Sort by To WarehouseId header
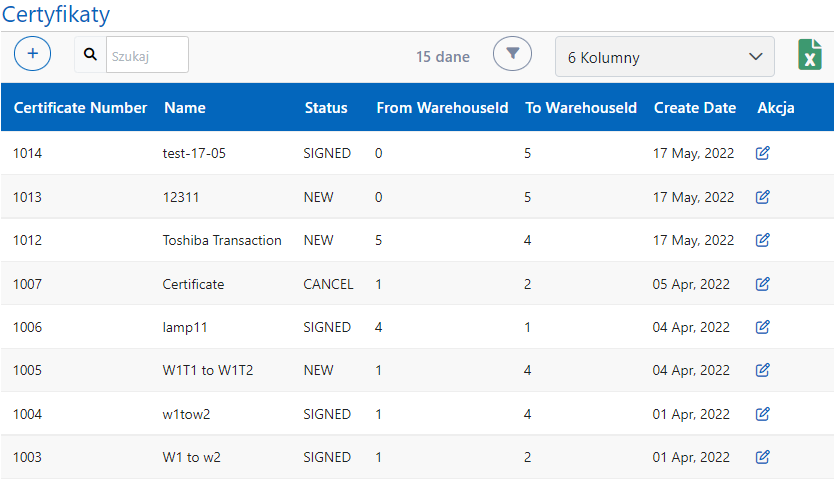The width and height of the screenshot is (835, 484). 581,108
